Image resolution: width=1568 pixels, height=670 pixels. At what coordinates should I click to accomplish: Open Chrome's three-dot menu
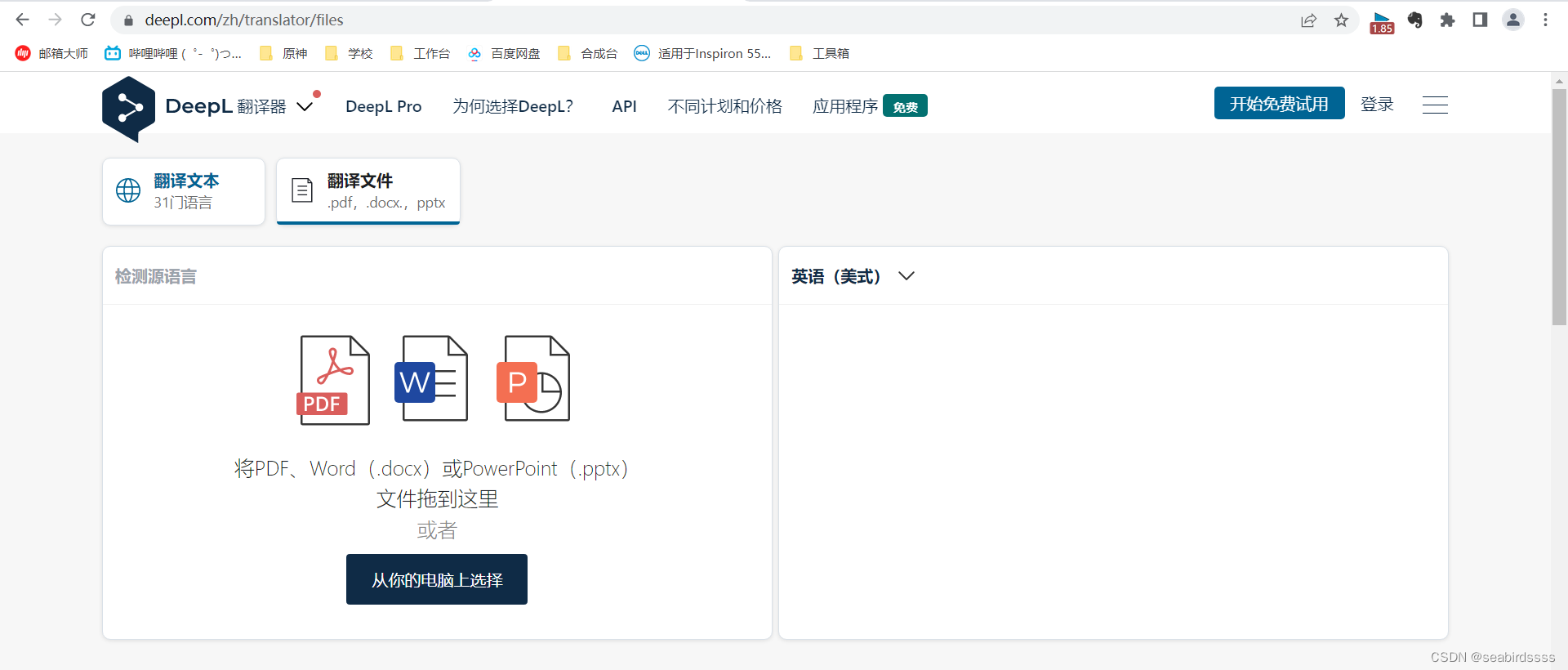pyautogui.click(x=1545, y=20)
